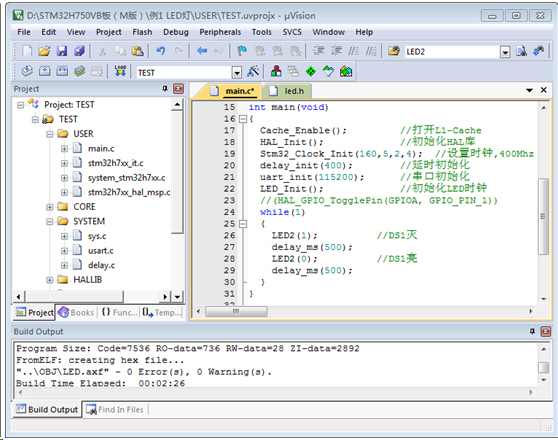Save the current file with the floppy disk icon
558x440 pixels.
(62, 51)
